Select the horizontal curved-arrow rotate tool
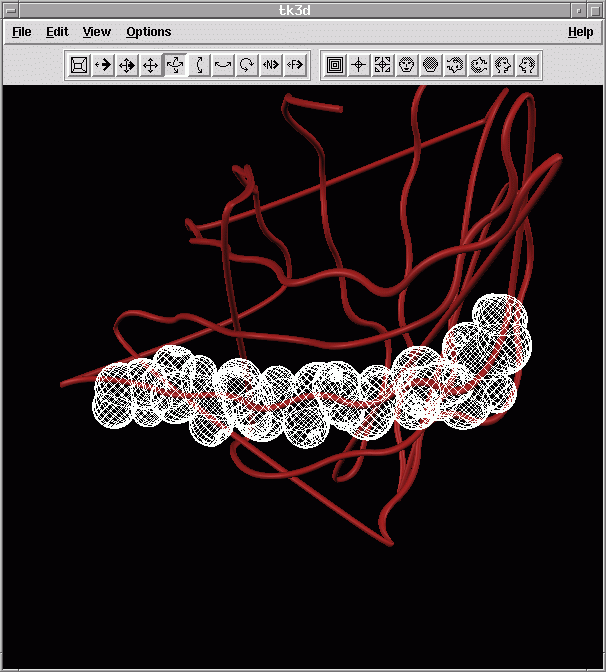 (x=223, y=65)
